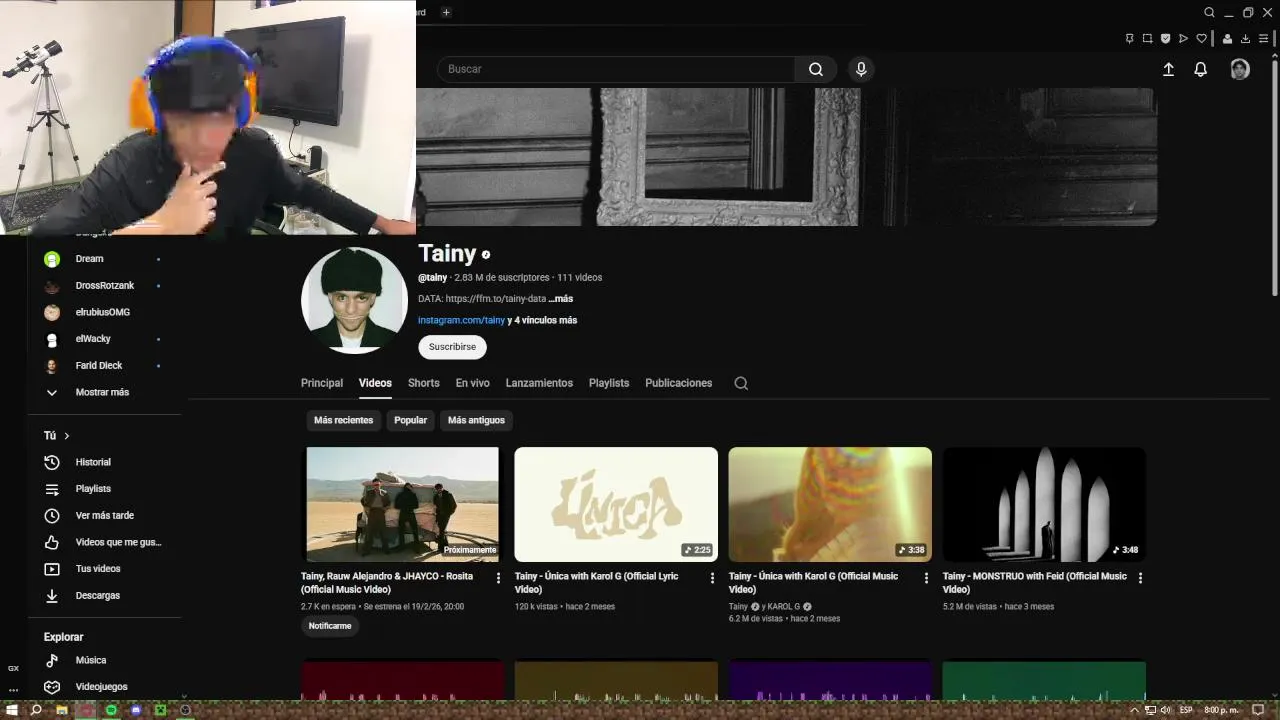This screenshot has height=720, width=1280.
Task: Open Única Official Music Video thumbnail
Action: [x=830, y=504]
